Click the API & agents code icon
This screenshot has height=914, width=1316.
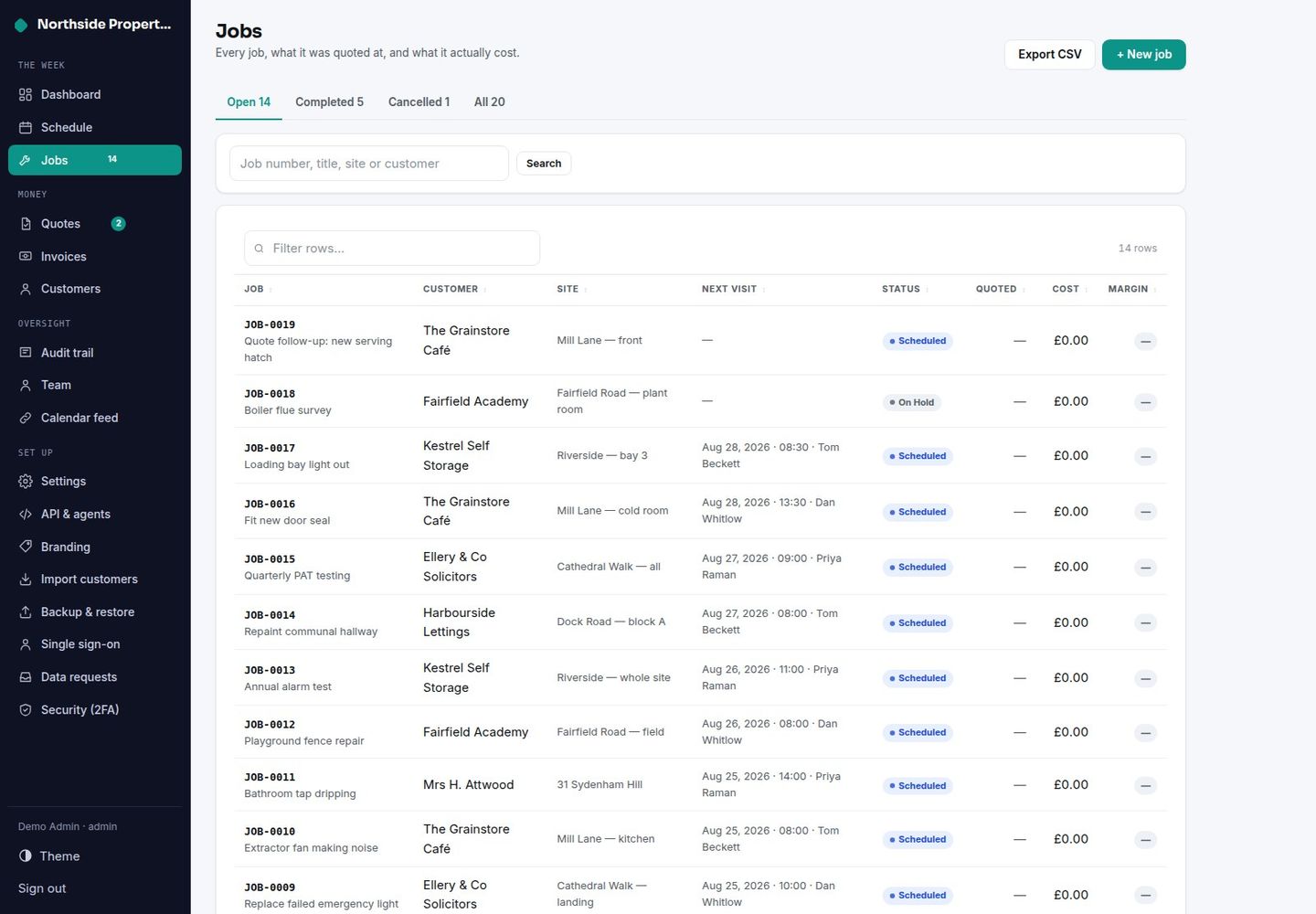point(26,515)
